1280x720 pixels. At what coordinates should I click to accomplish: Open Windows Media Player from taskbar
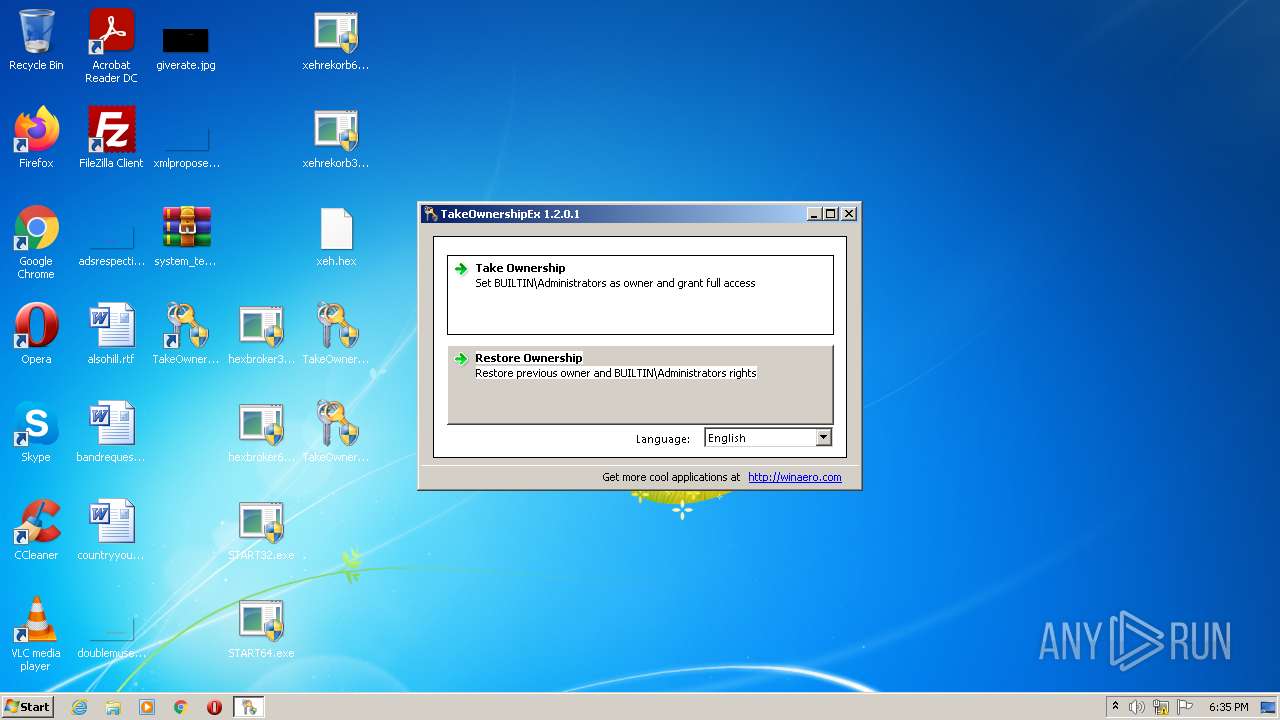tap(147, 707)
